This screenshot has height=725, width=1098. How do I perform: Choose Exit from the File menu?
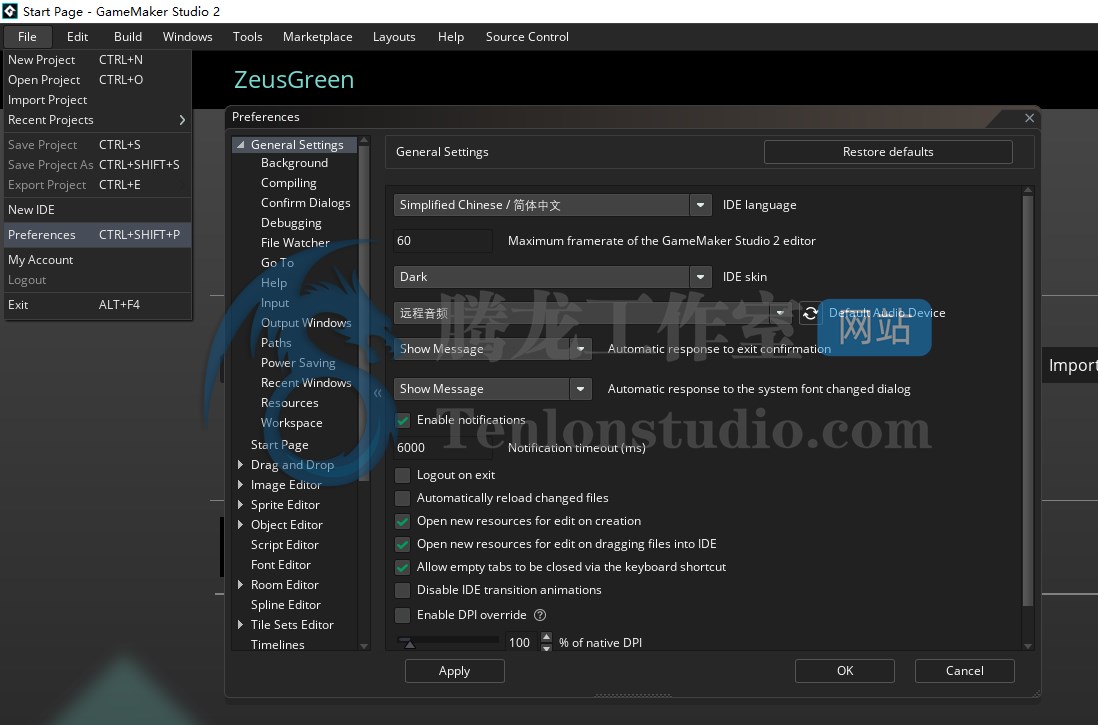click(x=97, y=305)
